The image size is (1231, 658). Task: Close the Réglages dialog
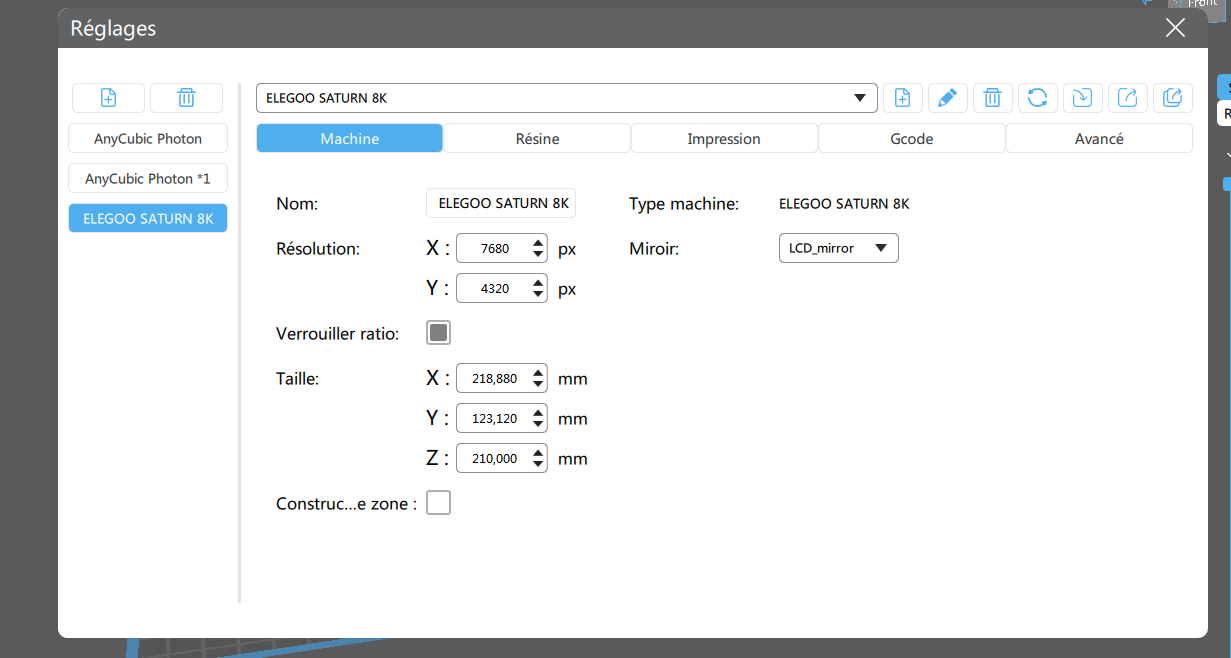[x=1175, y=28]
